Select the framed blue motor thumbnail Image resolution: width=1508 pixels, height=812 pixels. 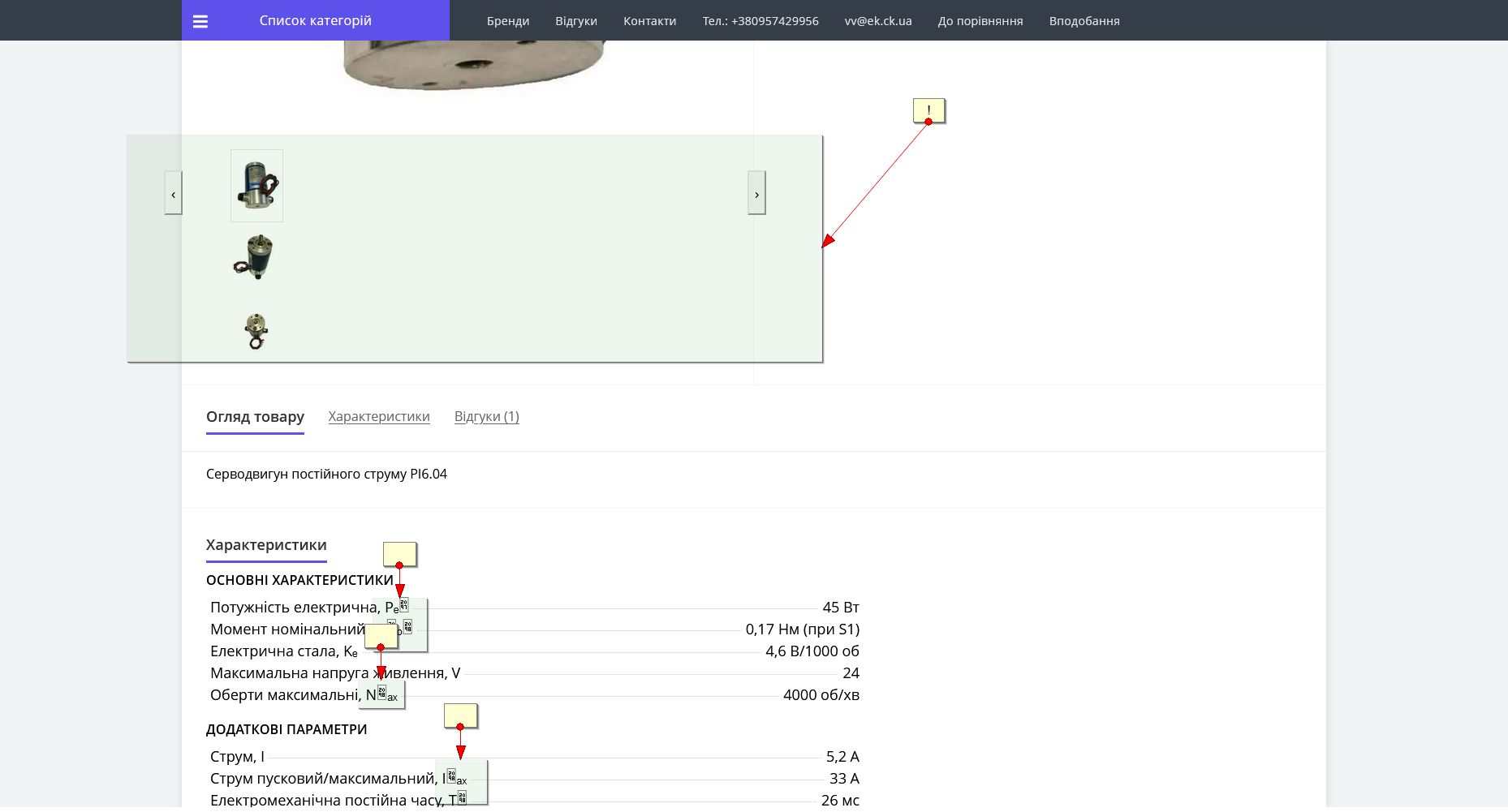(x=256, y=186)
